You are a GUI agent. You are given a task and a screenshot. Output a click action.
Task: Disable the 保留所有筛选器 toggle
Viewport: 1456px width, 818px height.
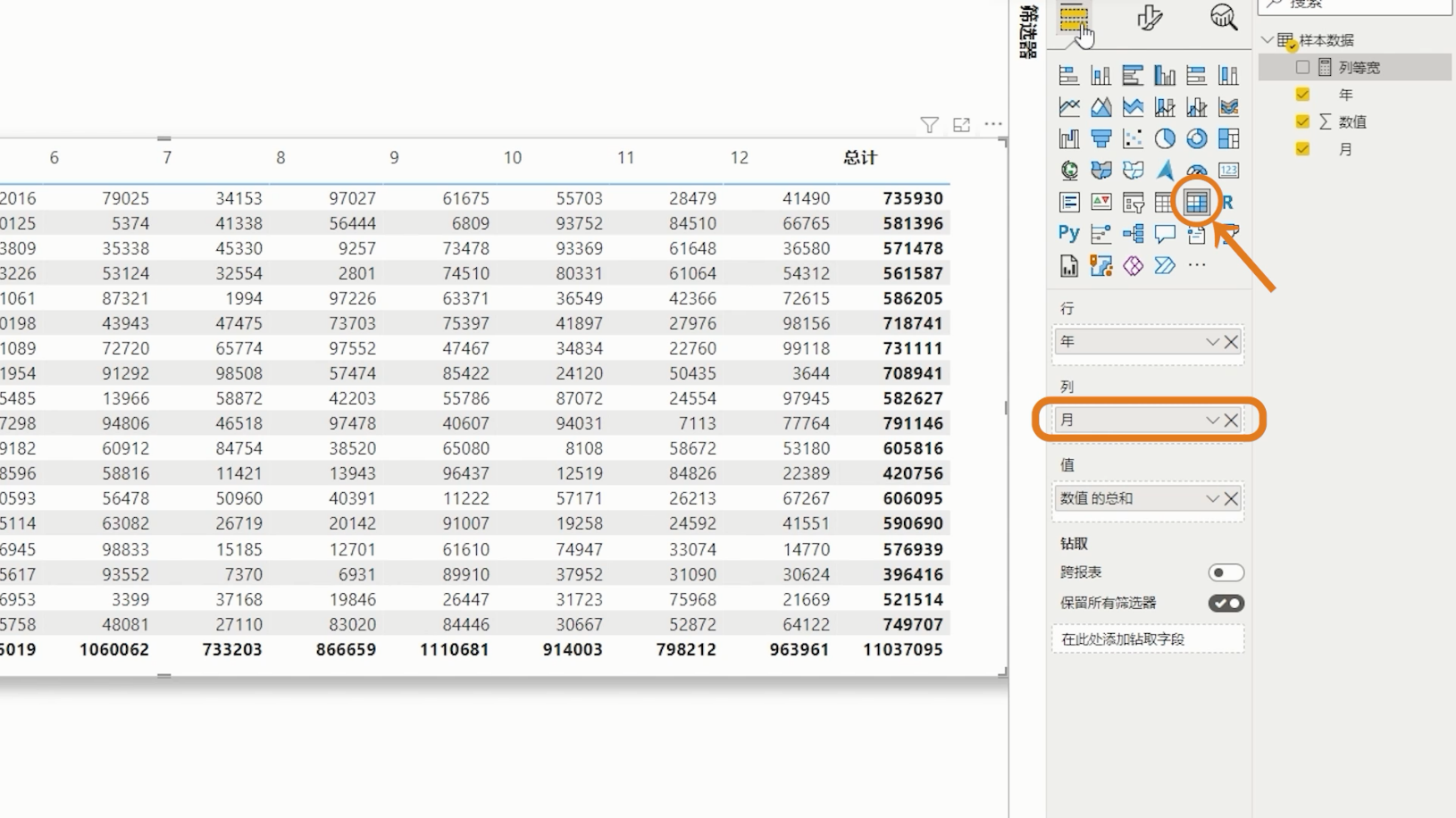pyautogui.click(x=1226, y=603)
